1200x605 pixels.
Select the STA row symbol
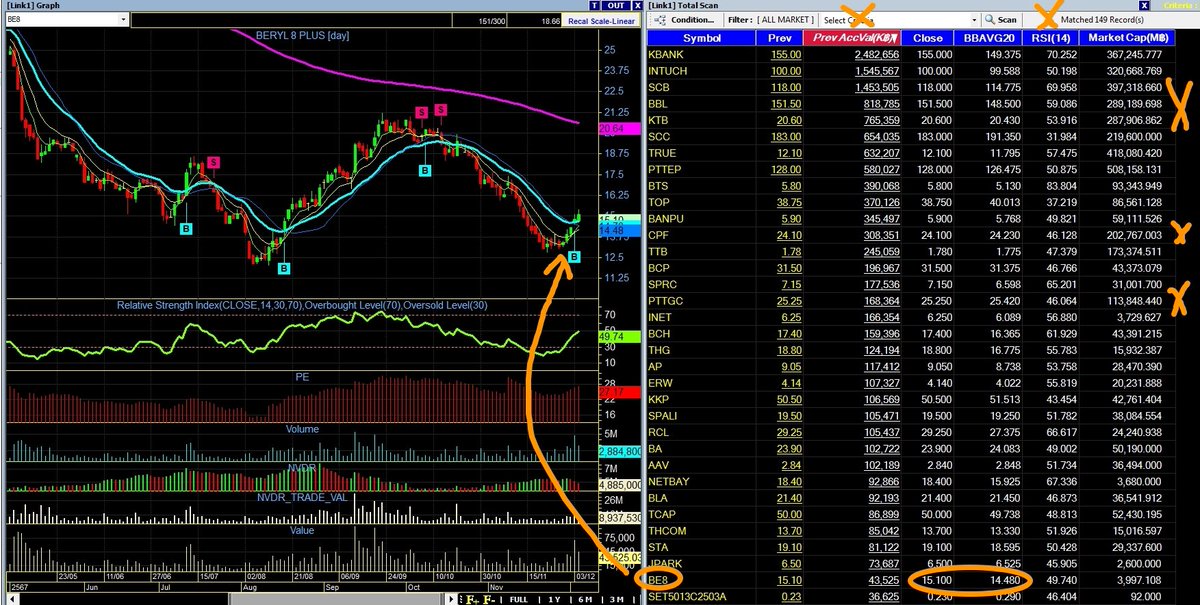(x=660, y=548)
